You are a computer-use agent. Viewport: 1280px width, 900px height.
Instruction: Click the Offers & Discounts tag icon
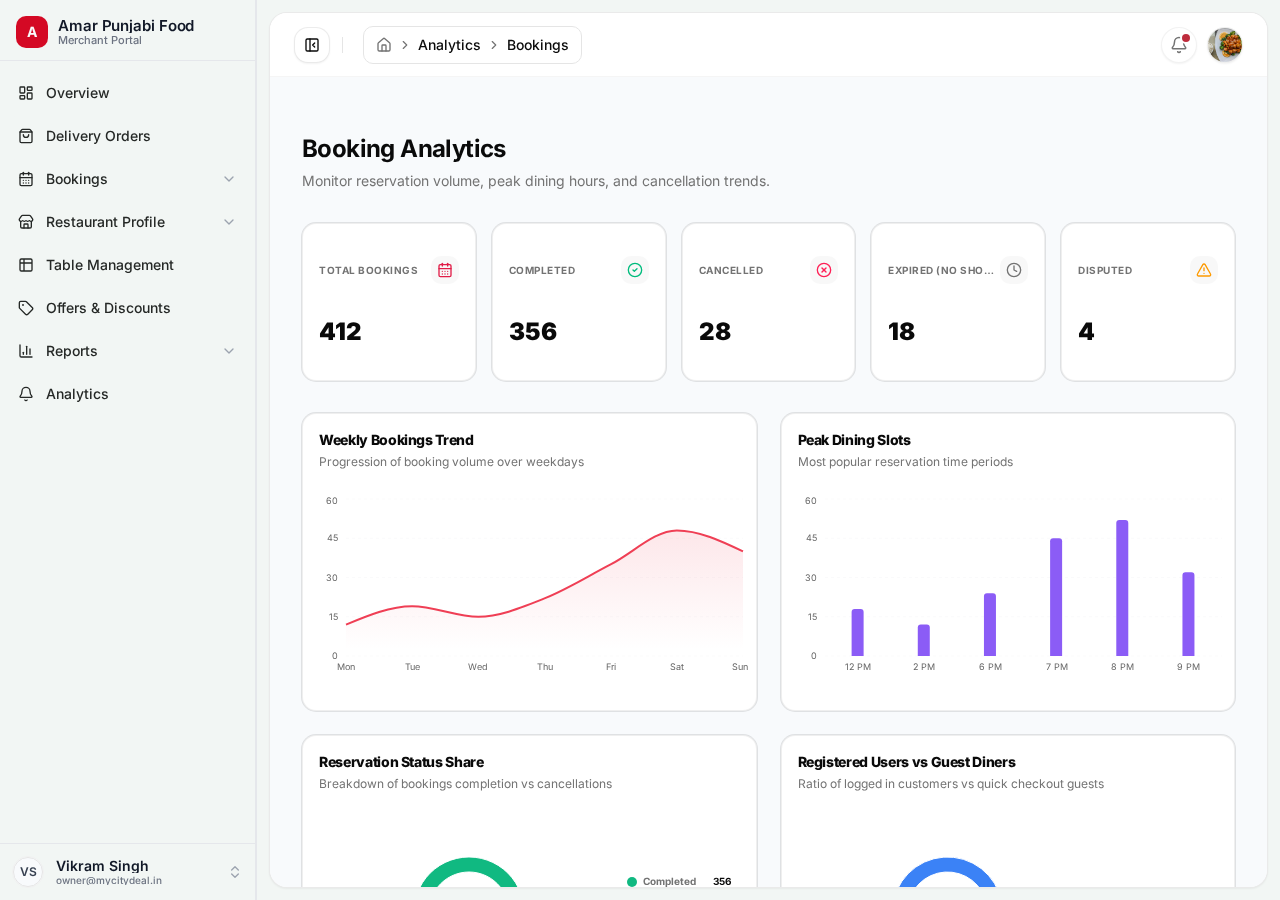point(26,308)
